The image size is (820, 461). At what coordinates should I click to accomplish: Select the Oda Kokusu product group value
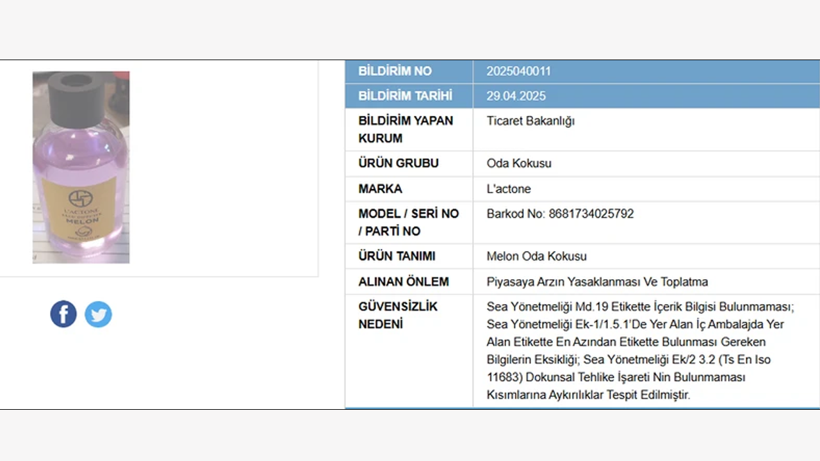(518, 163)
